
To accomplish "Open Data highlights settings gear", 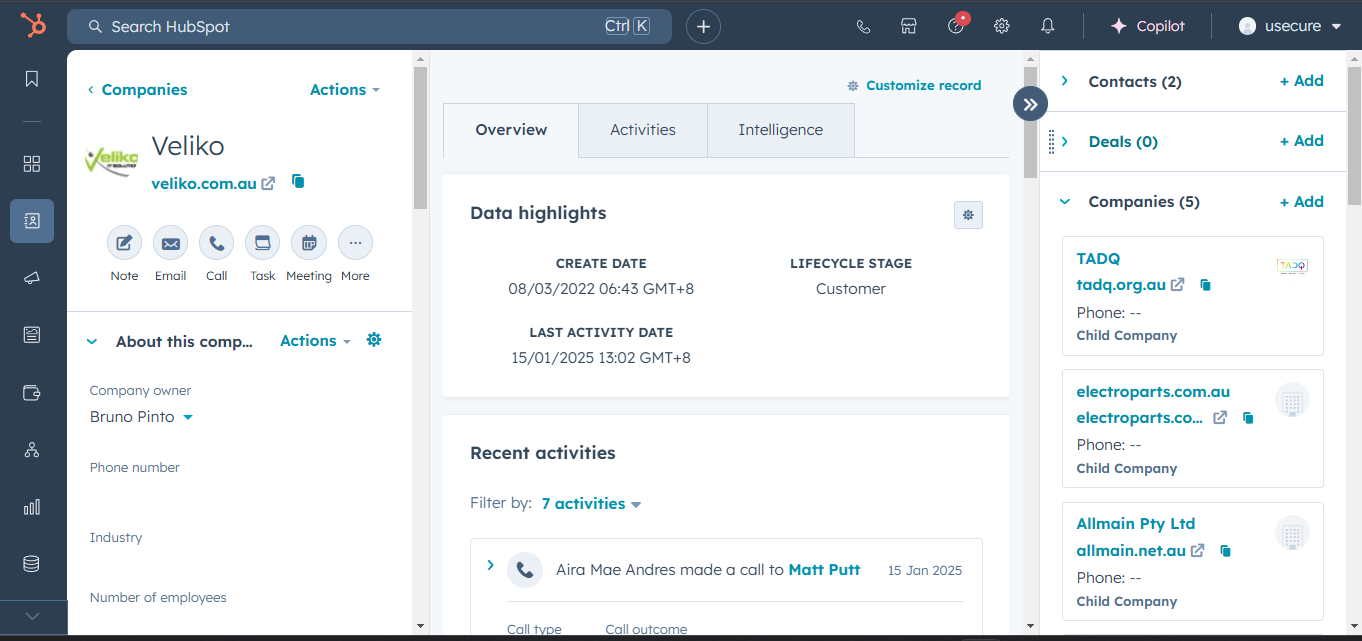I will pyautogui.click(x=968, y=214).
